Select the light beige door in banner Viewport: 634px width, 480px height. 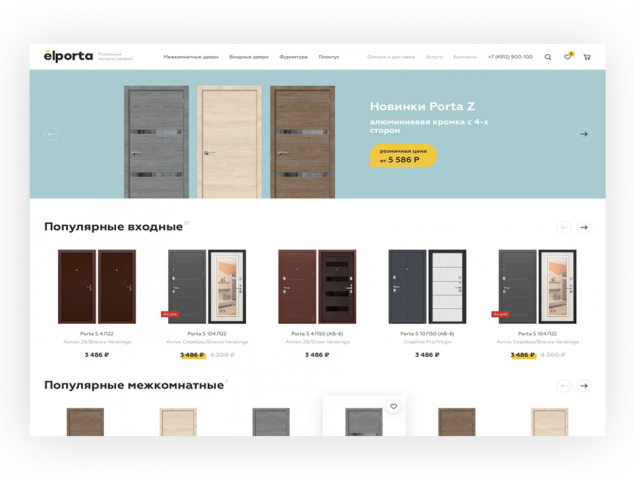tap(229, 142)
